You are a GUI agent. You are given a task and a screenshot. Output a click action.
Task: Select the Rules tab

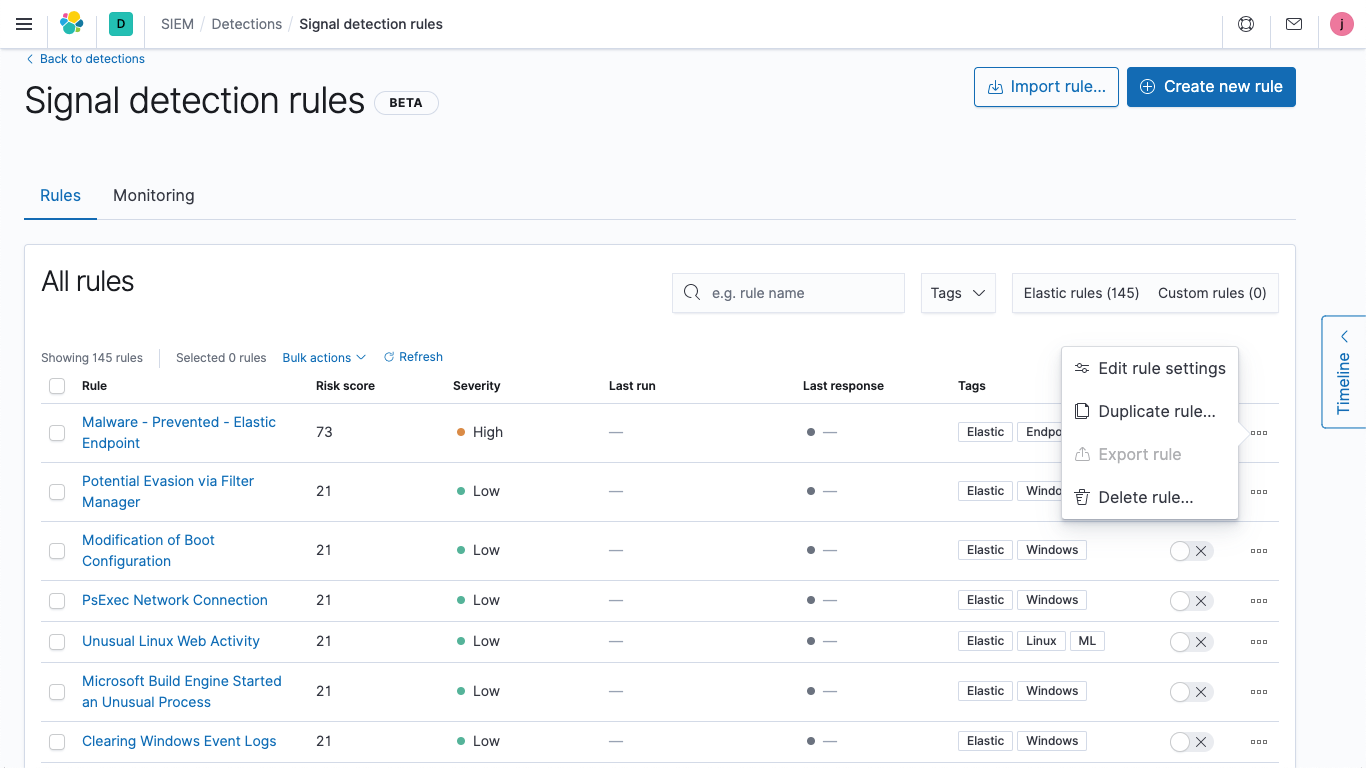click(60, 196)
